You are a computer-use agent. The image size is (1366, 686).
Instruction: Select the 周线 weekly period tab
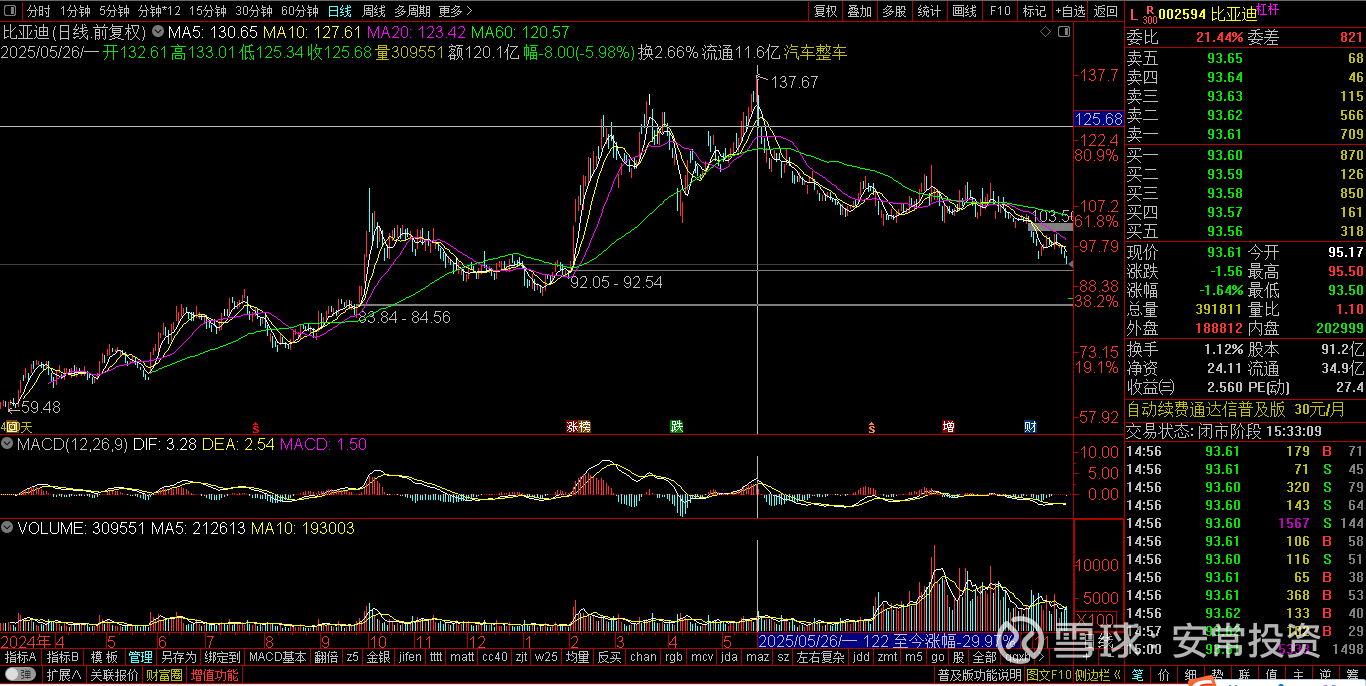pyautogui.click(x=374, y=11)
